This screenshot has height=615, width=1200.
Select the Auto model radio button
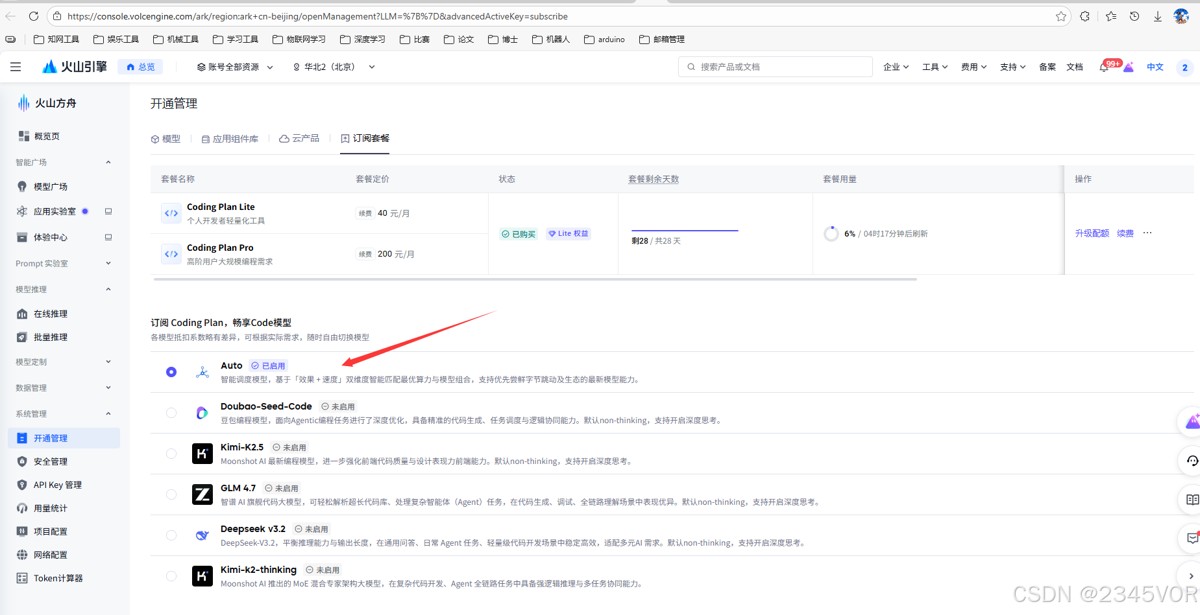tap(172, 372)
